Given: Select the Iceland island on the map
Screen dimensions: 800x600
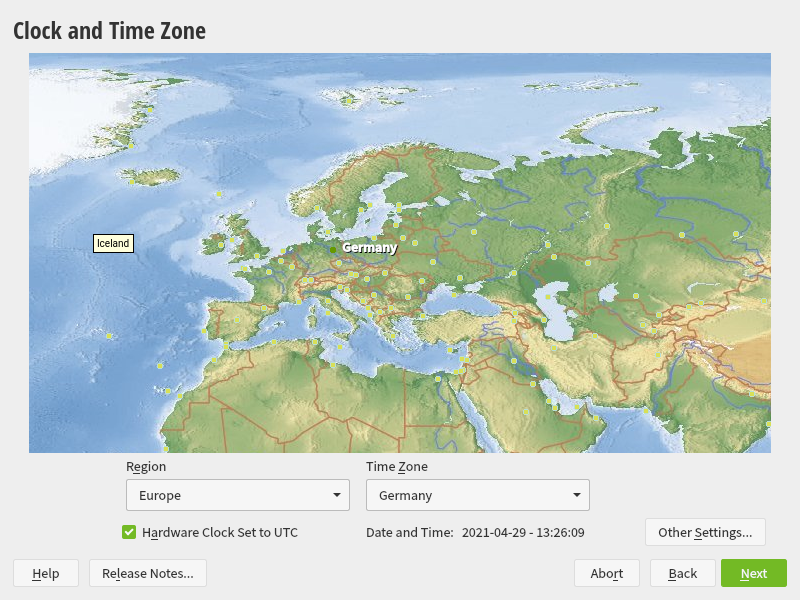Looking at the screenshot, I should point(152,177).
